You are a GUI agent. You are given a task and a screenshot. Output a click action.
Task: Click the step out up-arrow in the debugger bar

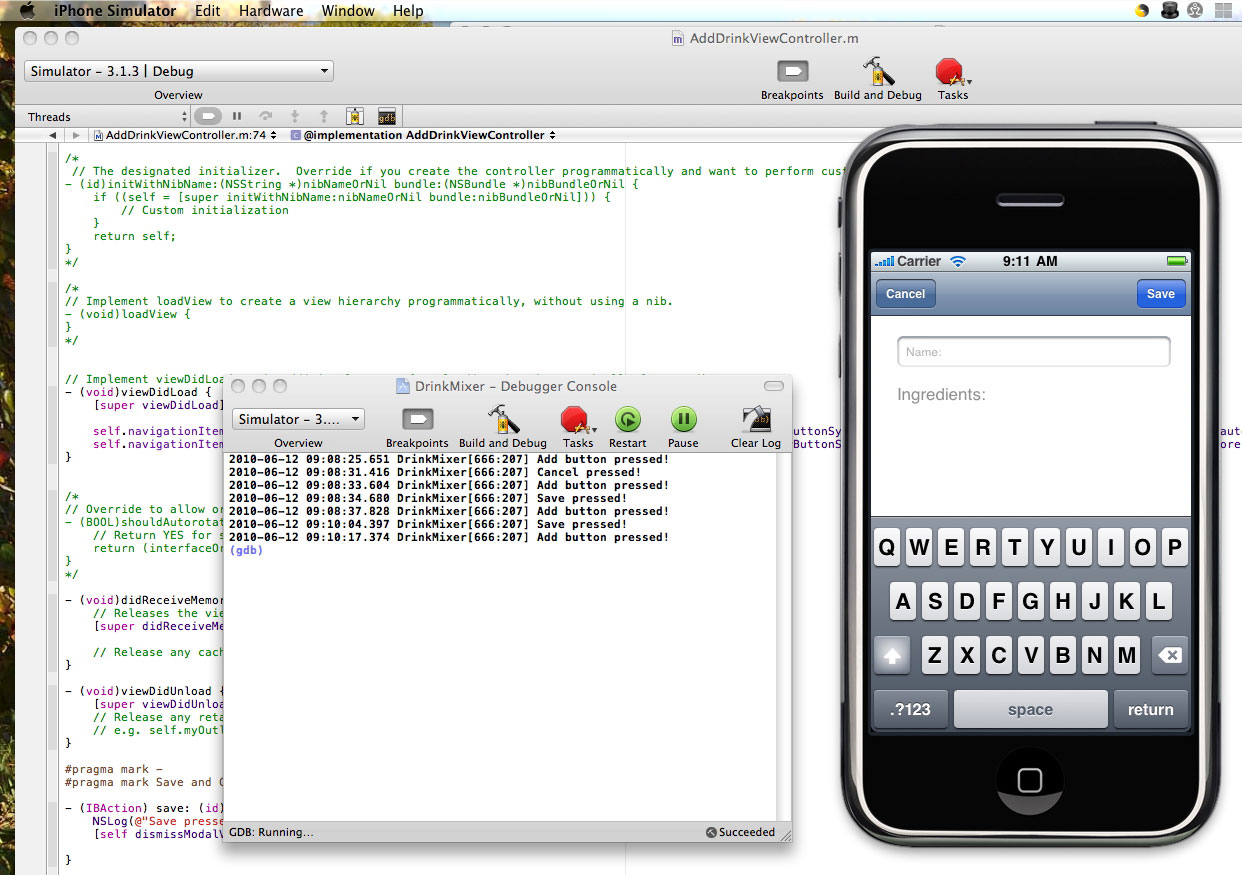(324, 116)
